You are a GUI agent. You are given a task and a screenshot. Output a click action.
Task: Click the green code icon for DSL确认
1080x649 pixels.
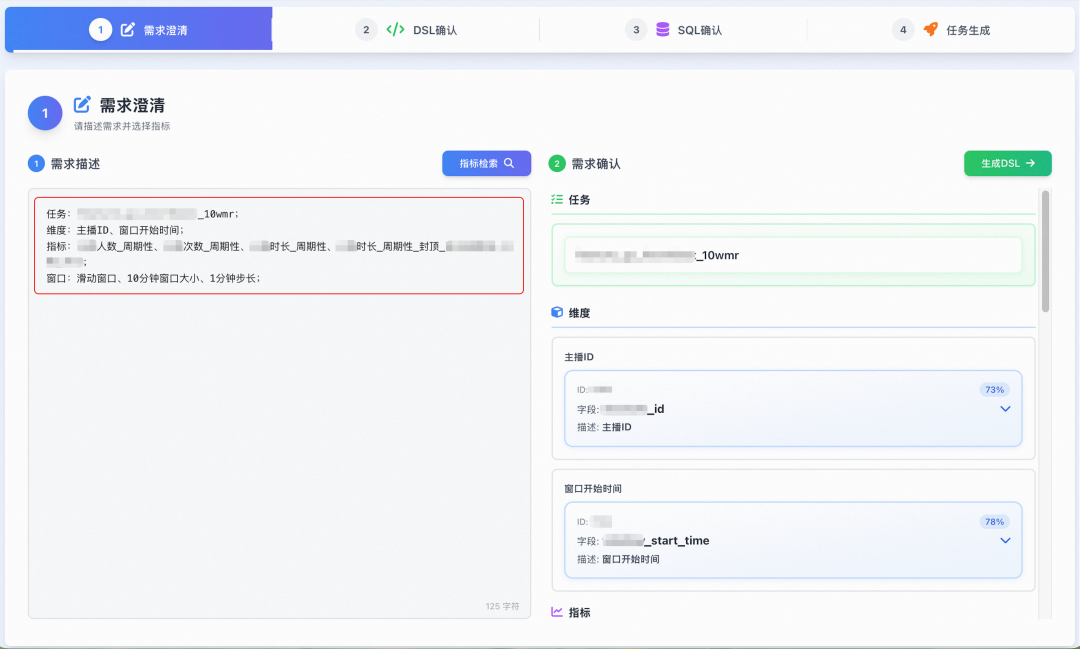(x=395, y=30)
